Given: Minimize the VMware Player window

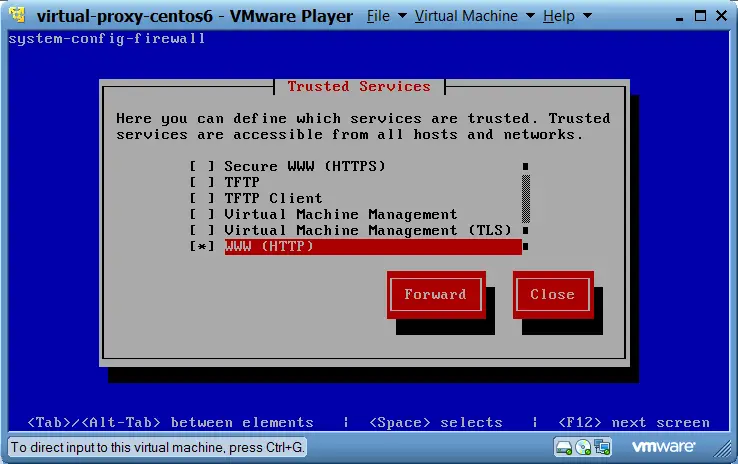Looking at the screenshot, I should [x=679, y=17].
